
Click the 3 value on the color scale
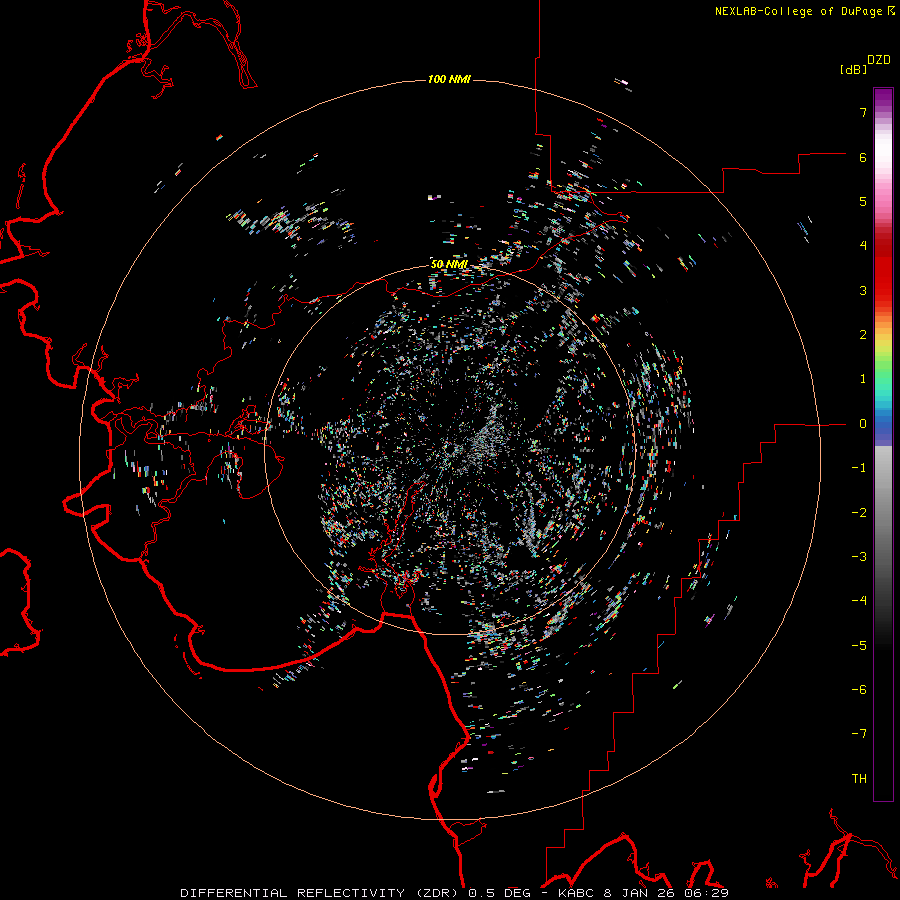[x=863, y=290]
